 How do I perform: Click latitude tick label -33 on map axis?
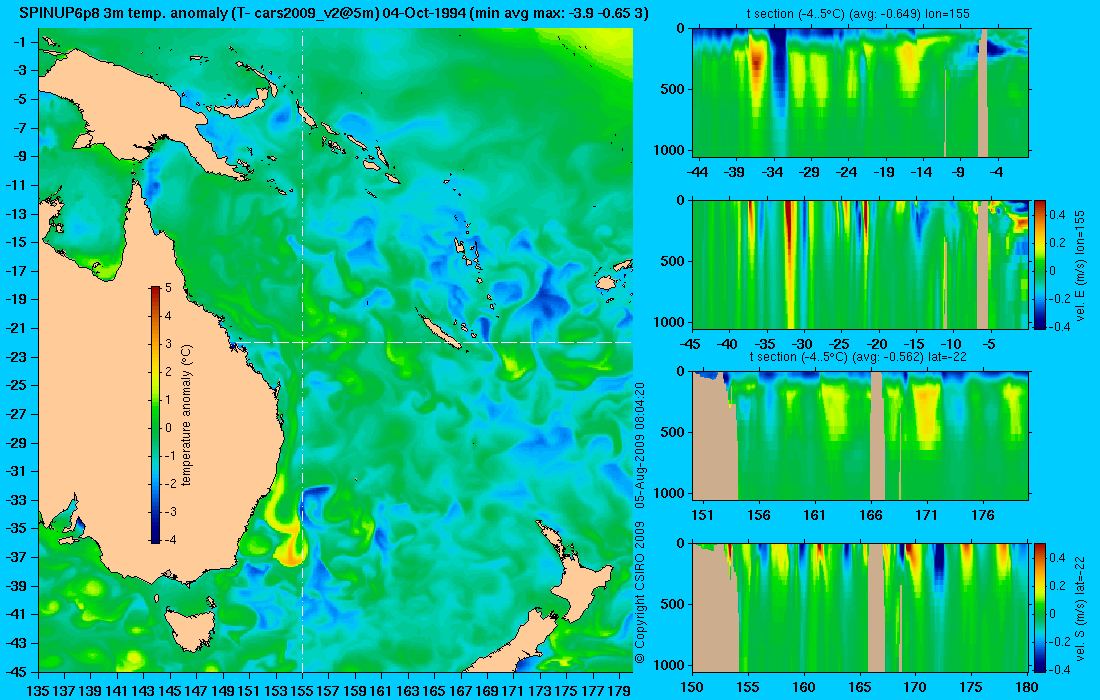point(15,499)
